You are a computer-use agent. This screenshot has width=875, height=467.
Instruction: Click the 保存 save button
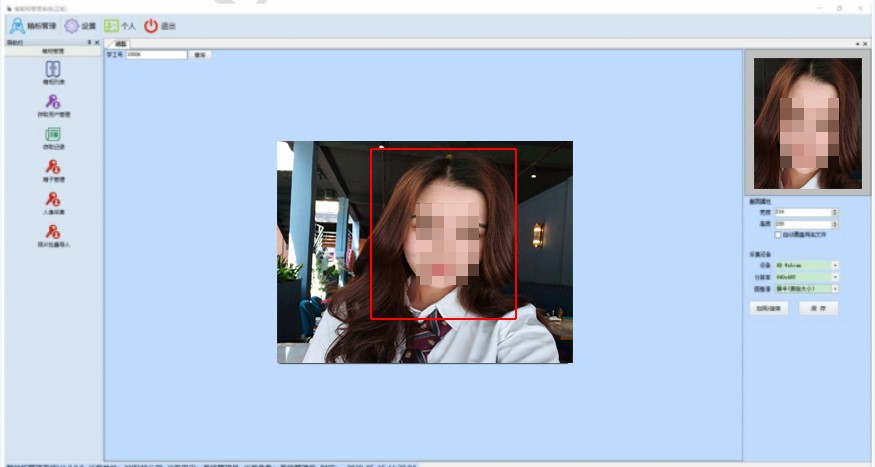coord(818,309)
